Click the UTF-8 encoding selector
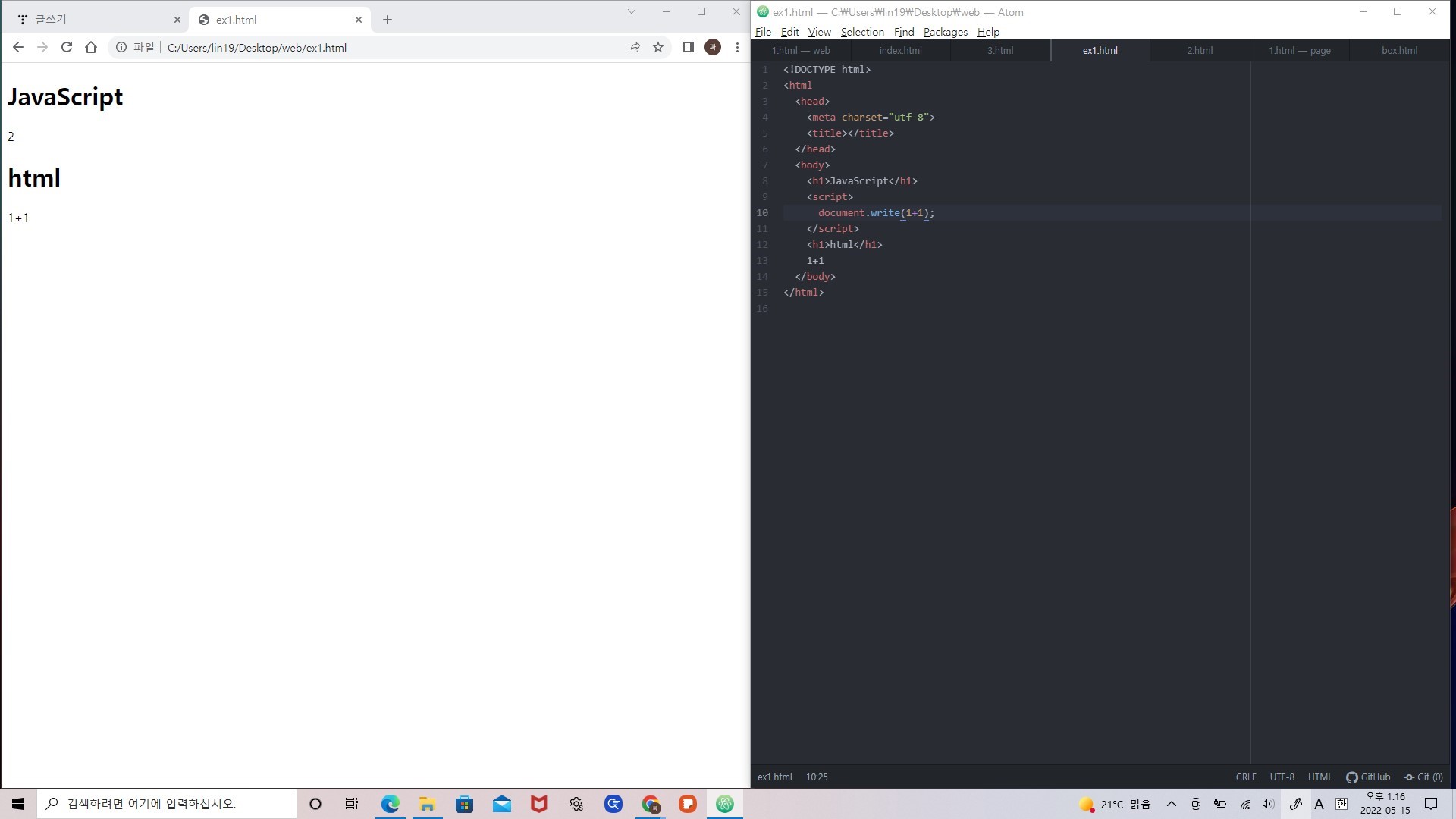 pos(1282,777)
